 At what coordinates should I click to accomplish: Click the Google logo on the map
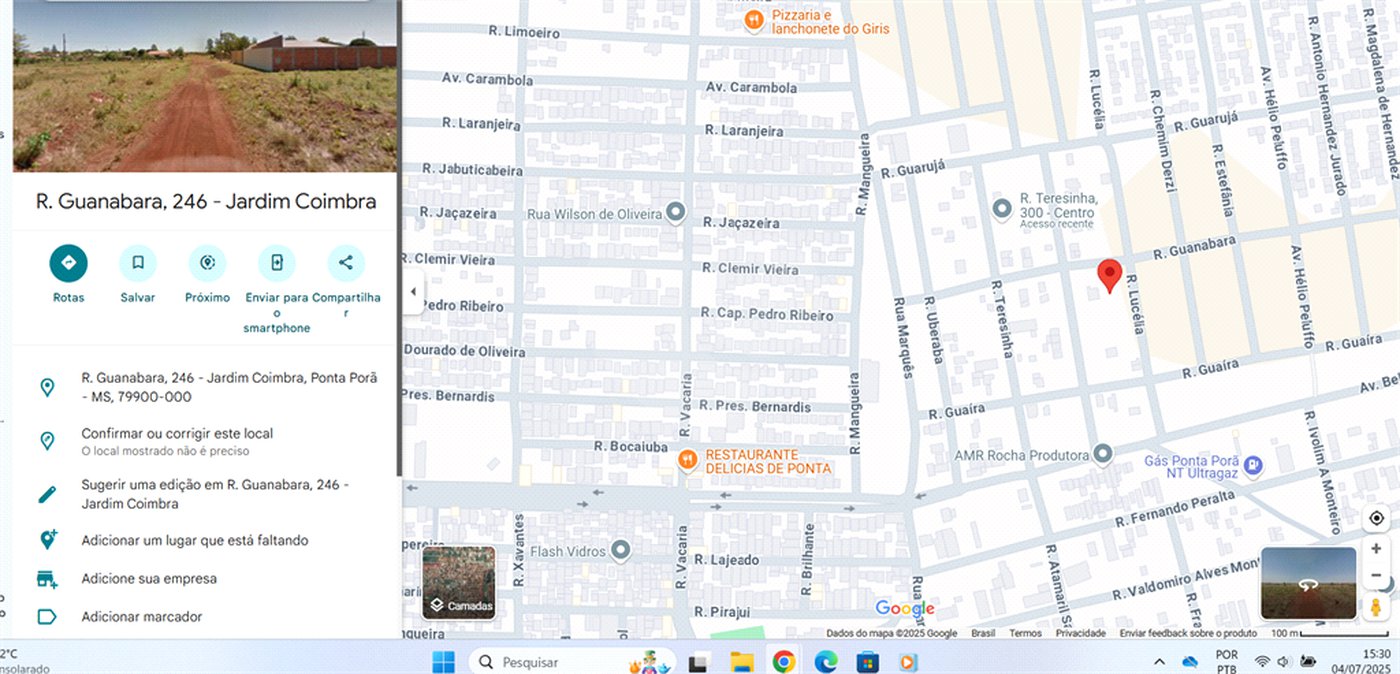click(x=905, y=609)
